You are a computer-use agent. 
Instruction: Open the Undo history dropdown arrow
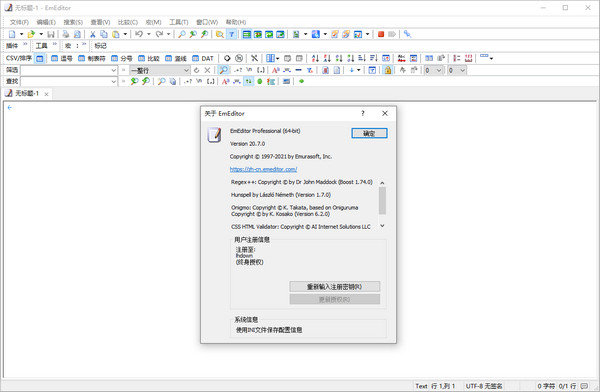(x=148, y=34)
